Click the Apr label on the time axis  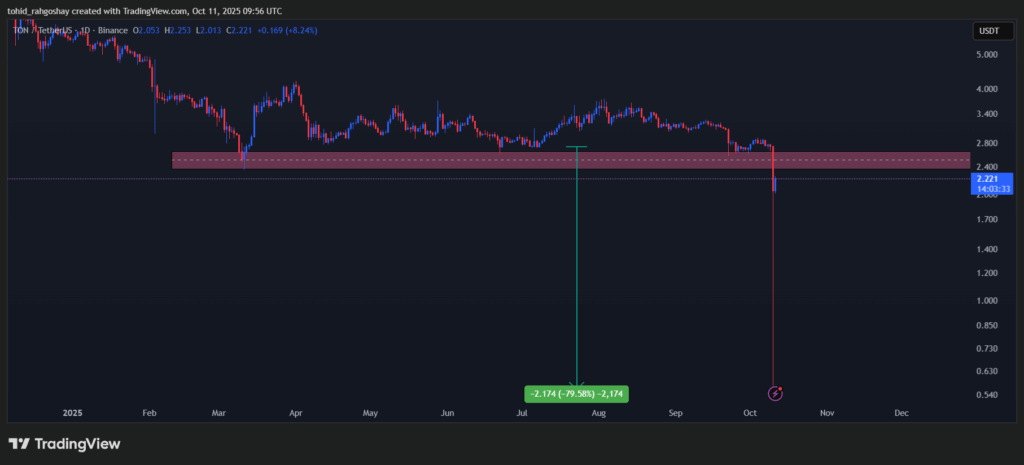[x=295, y=412]
